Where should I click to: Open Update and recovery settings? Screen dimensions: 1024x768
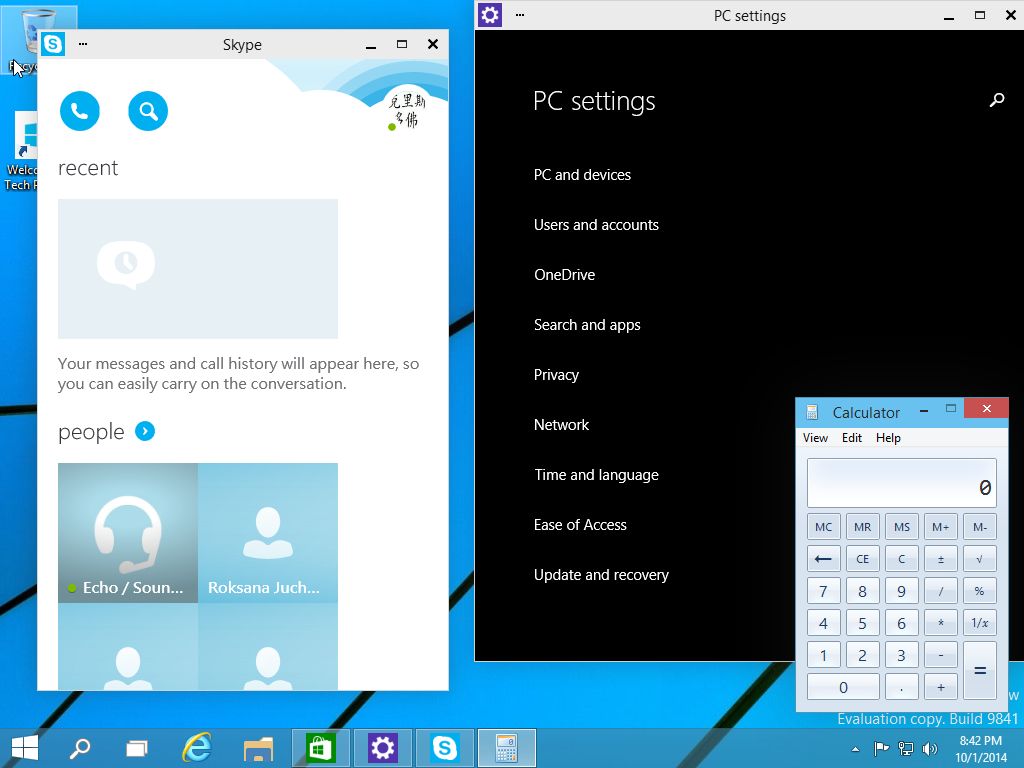pos(601,575)
